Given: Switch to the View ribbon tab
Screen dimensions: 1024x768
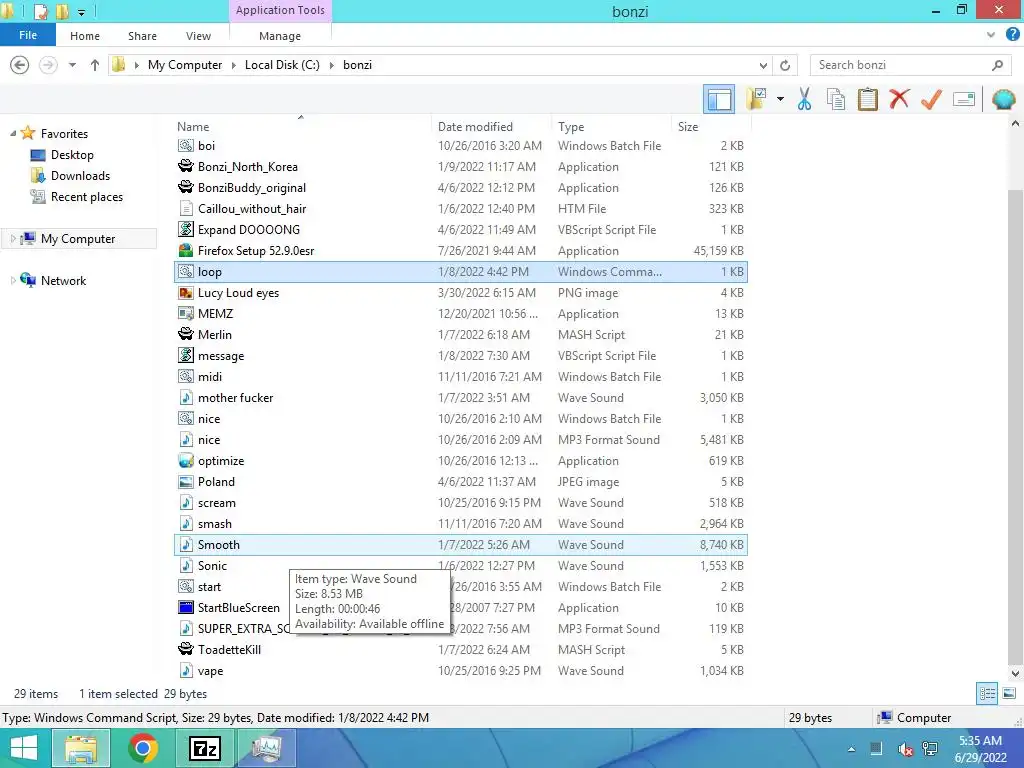Looking at the screenshot, I should (198, 36).
